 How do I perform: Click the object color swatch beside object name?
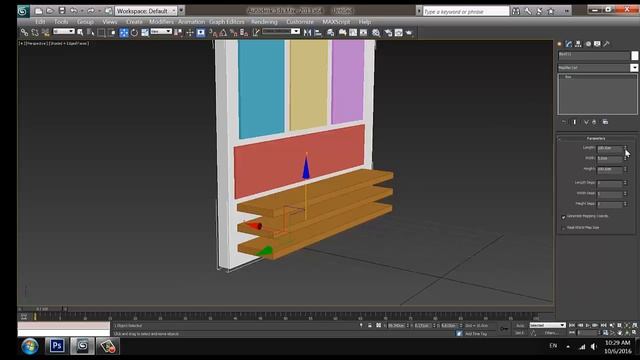point(634,55)
